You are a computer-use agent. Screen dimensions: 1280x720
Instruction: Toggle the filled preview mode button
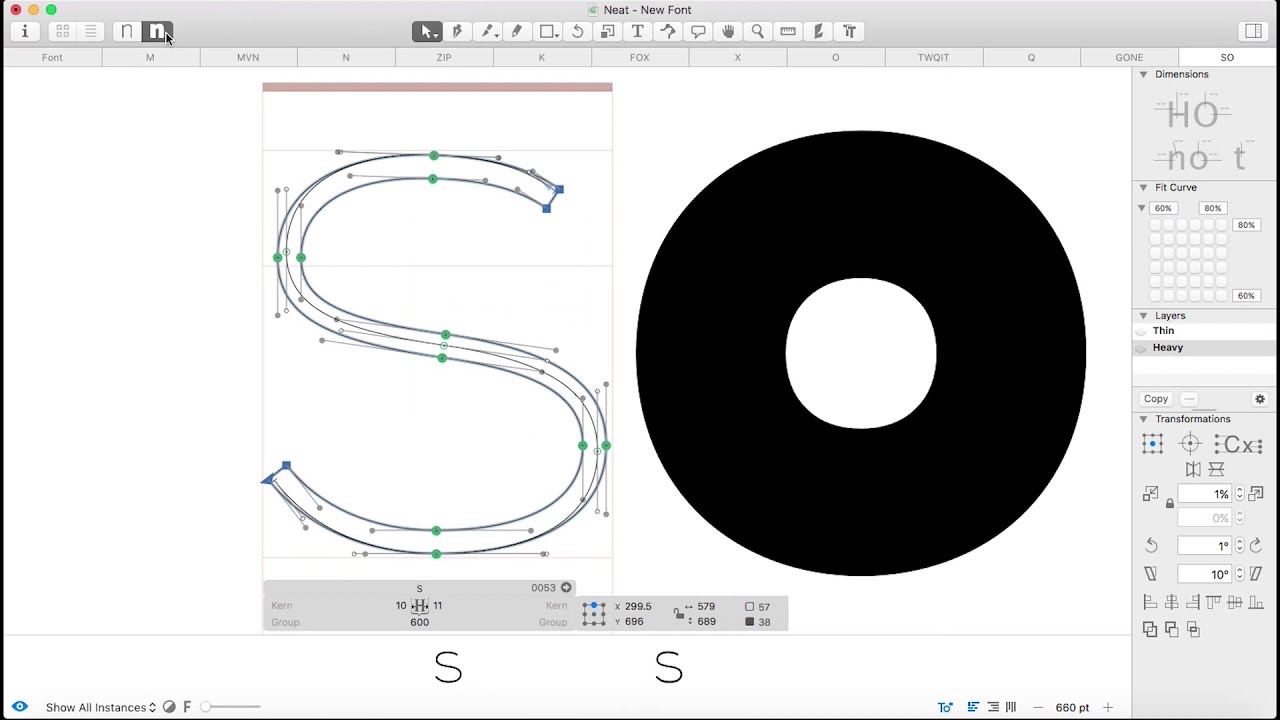pyautogui.click(x=157, y=32)
